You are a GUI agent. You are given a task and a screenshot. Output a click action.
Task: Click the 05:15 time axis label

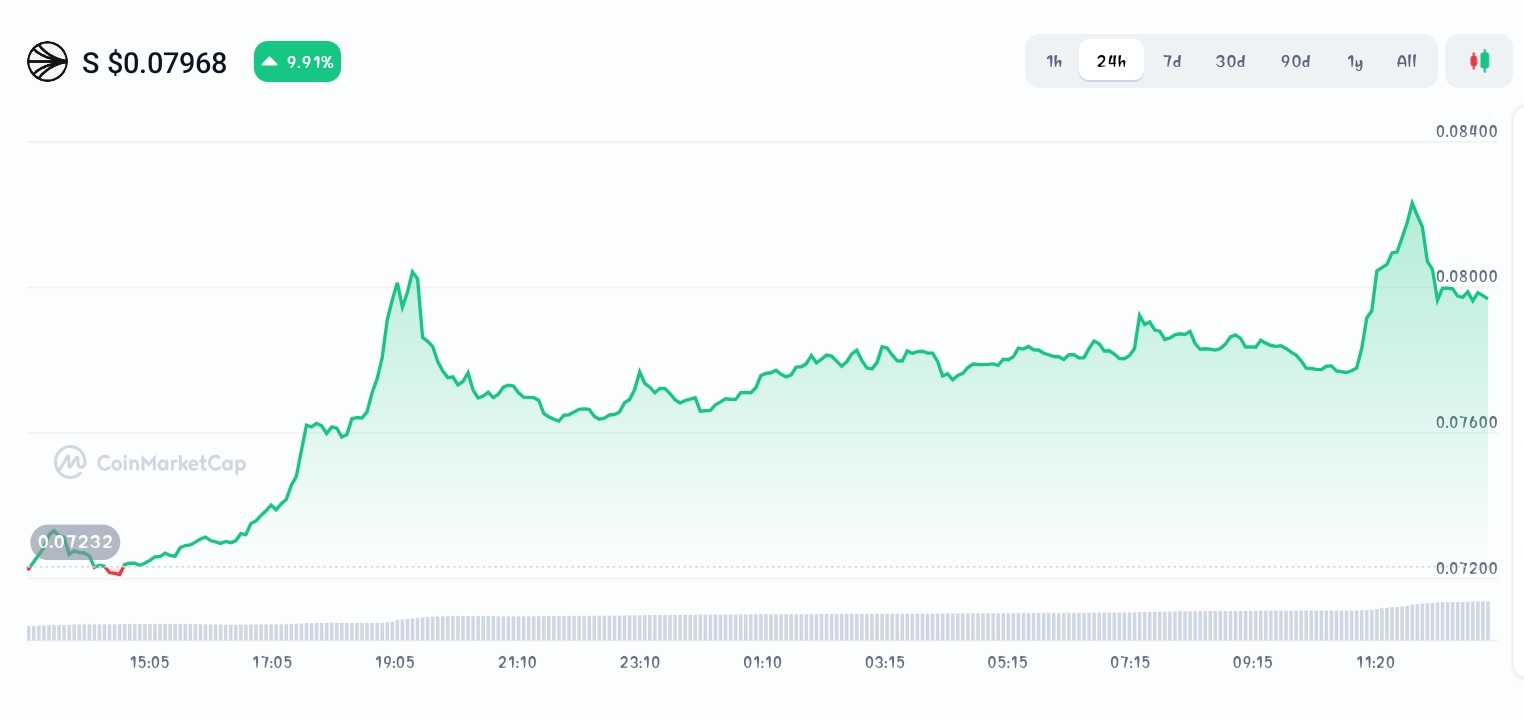[x=1007, y=662]
